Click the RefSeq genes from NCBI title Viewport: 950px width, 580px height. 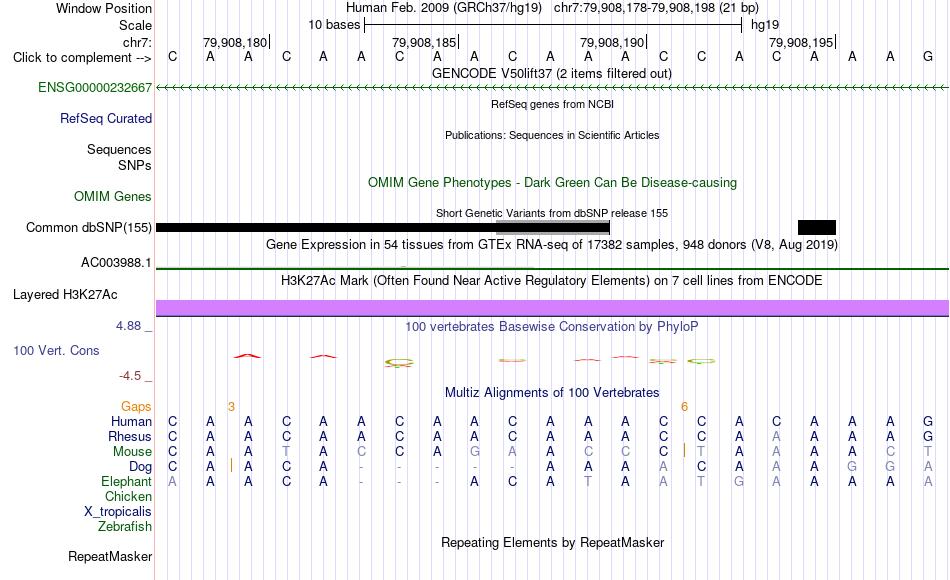click(x=552, y=104)
